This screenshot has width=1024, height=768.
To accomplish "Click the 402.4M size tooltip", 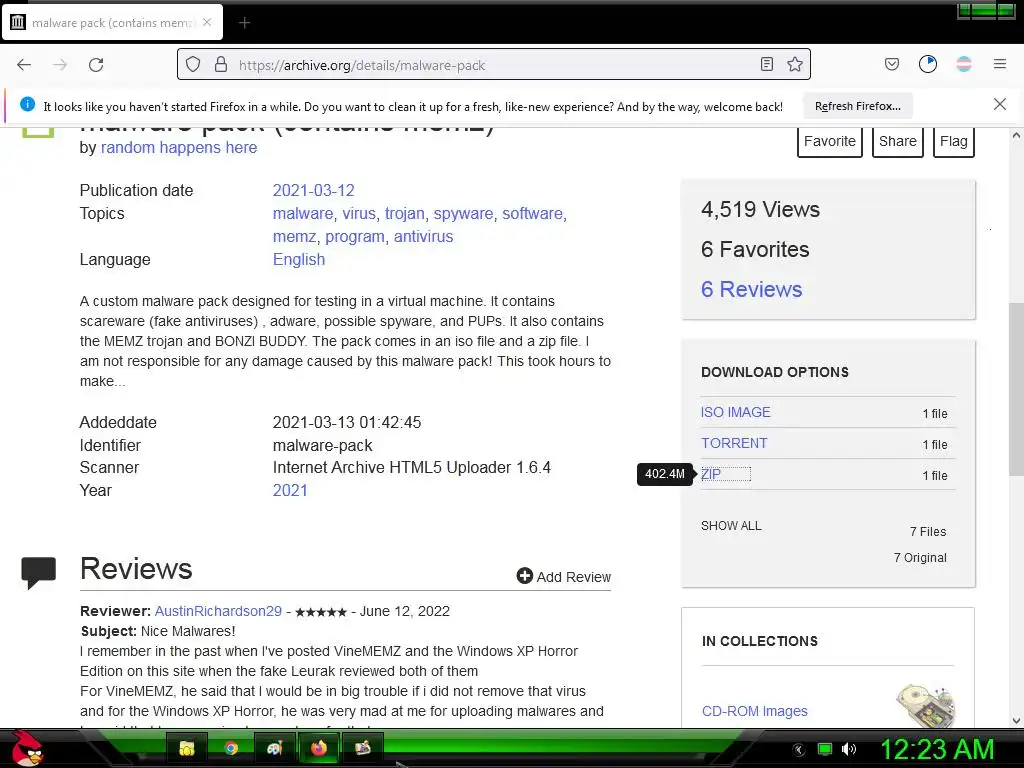I will point(665,474).
